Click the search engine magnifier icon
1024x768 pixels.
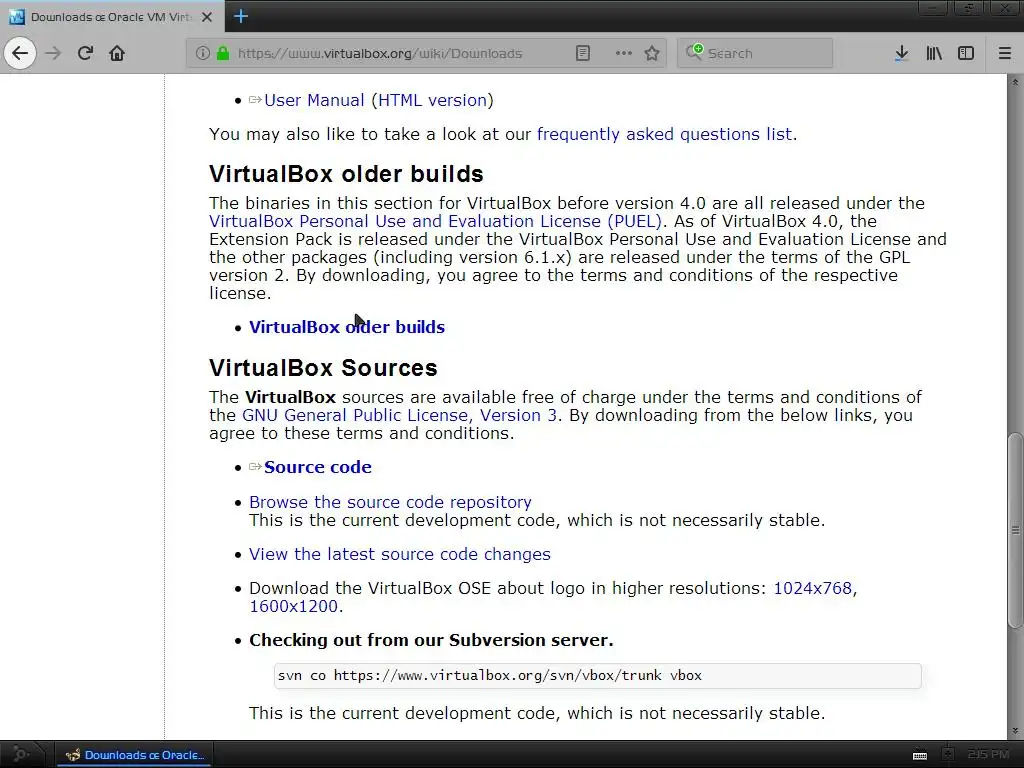pyautogui.click(x=694, y=52)
